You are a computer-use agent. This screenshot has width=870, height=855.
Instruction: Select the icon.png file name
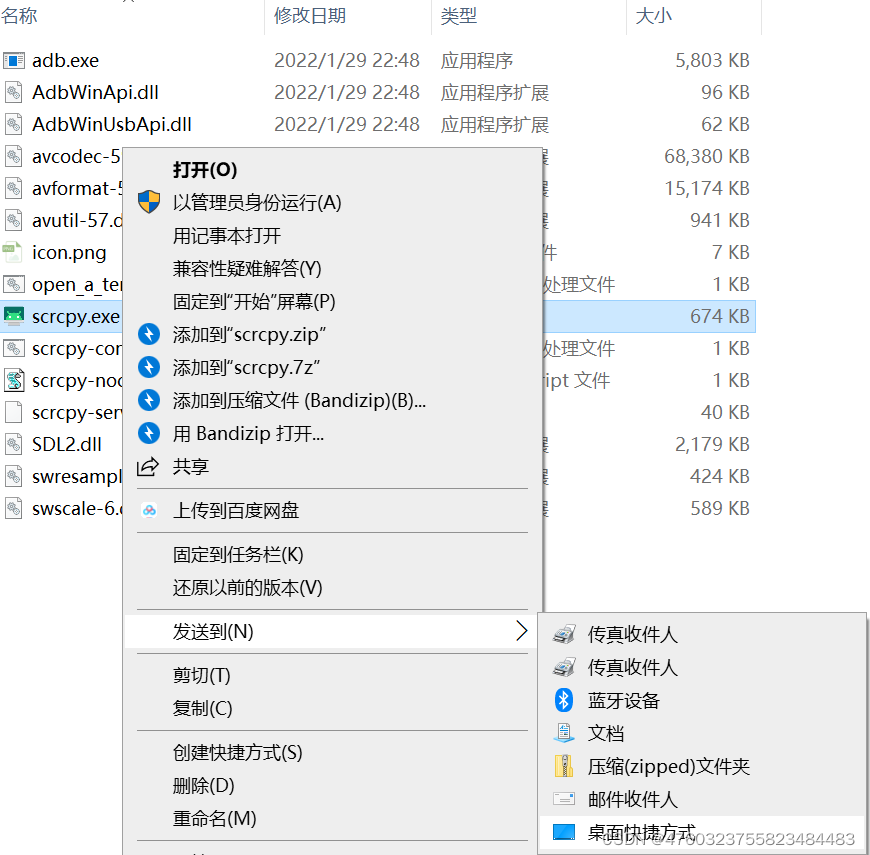click(69, 252)
